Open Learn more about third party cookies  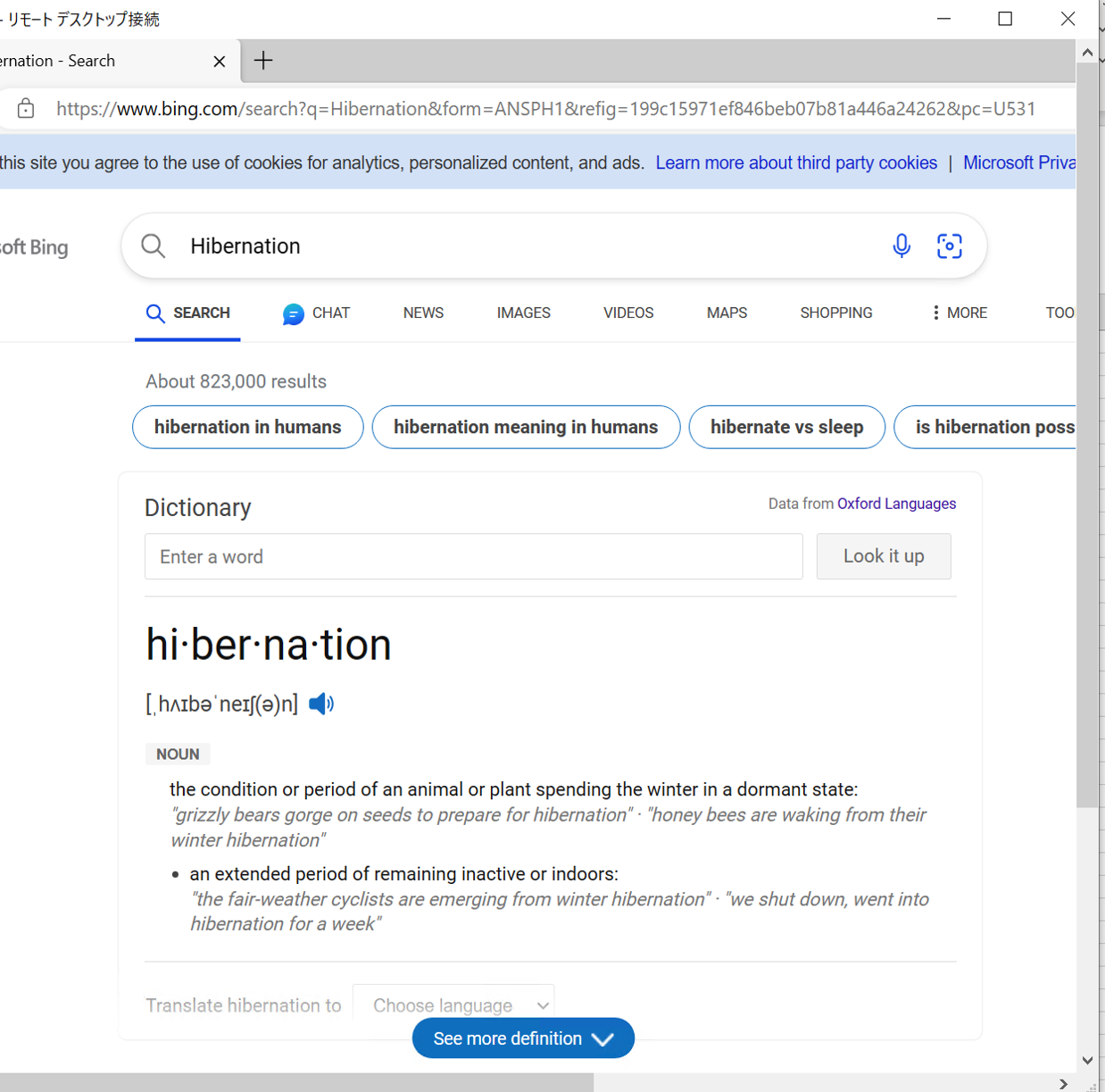796,163
